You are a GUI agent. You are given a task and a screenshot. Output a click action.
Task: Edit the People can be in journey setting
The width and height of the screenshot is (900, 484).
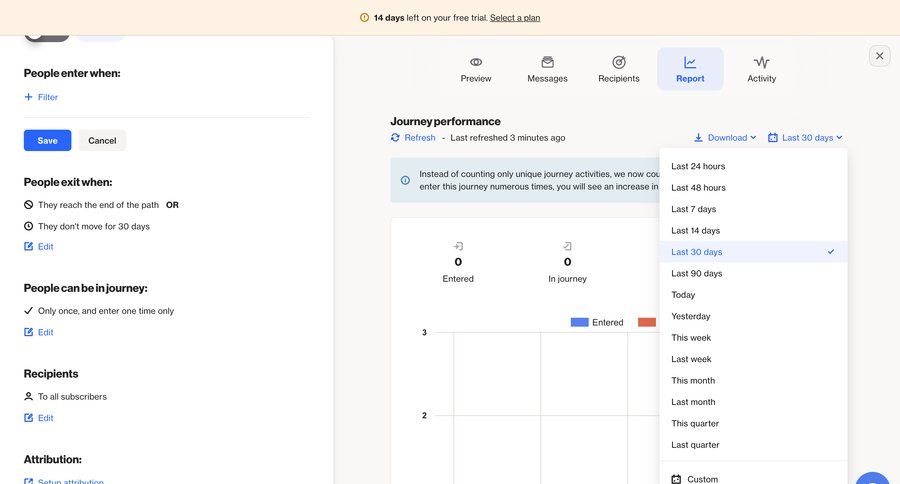pos(38,332)
